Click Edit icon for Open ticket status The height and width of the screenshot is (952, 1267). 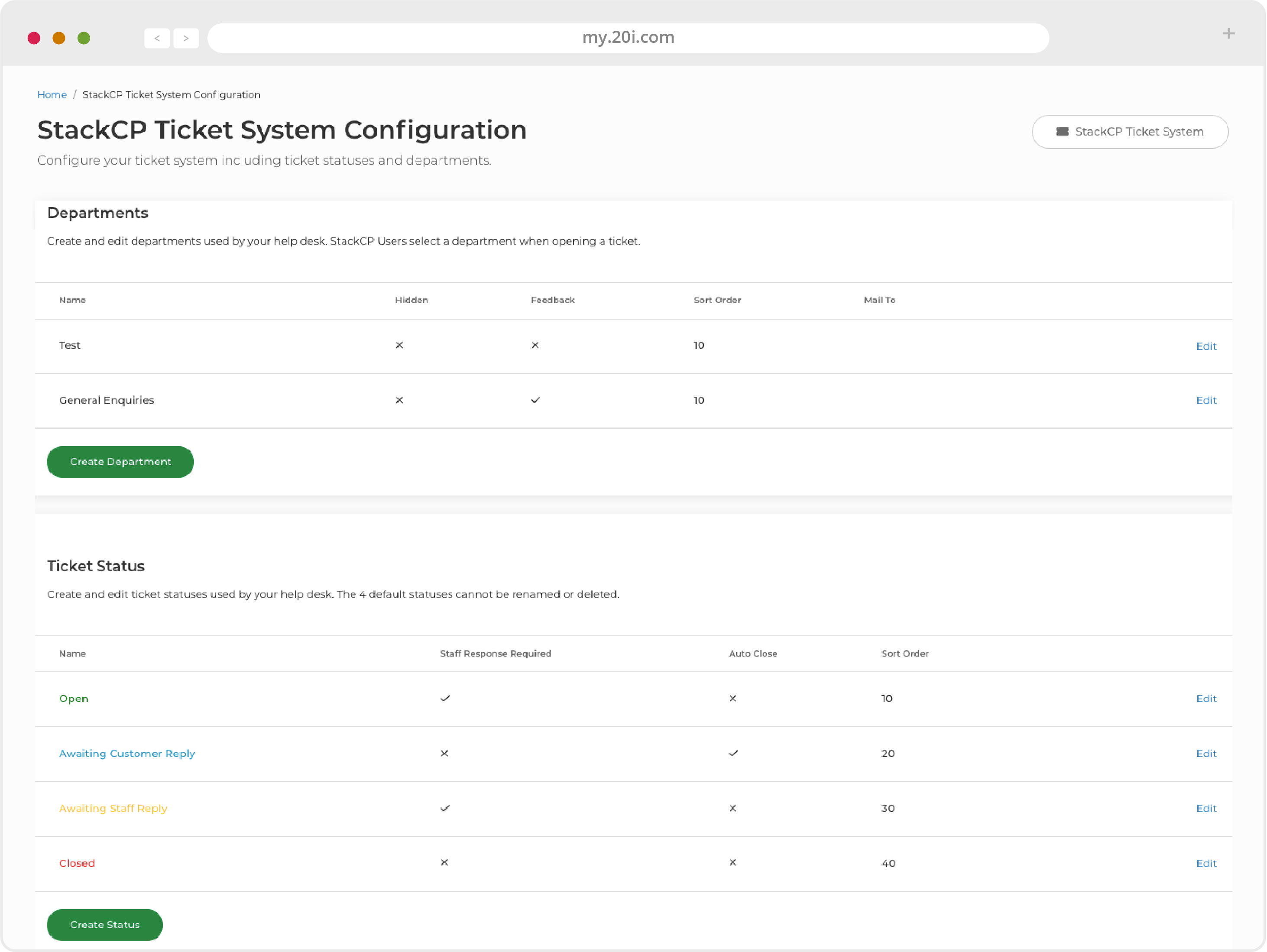tap(1206, 698)
